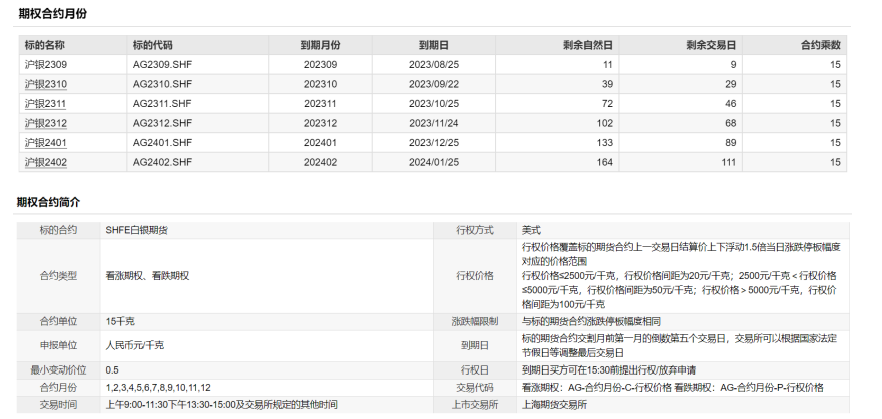This screenshot has width=882, height=419.
Task: Click the 最小变动价位 label cell
Action: 58,371
